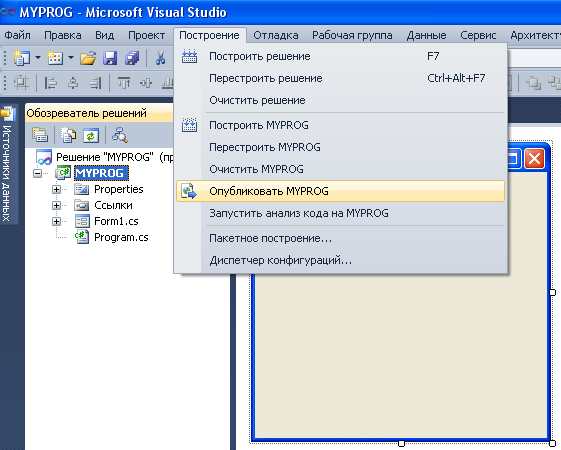Screen dimensions: 561x450
Task: Click Properties icon in Solution Explorer toolbar
Action: tap(40, 136)
